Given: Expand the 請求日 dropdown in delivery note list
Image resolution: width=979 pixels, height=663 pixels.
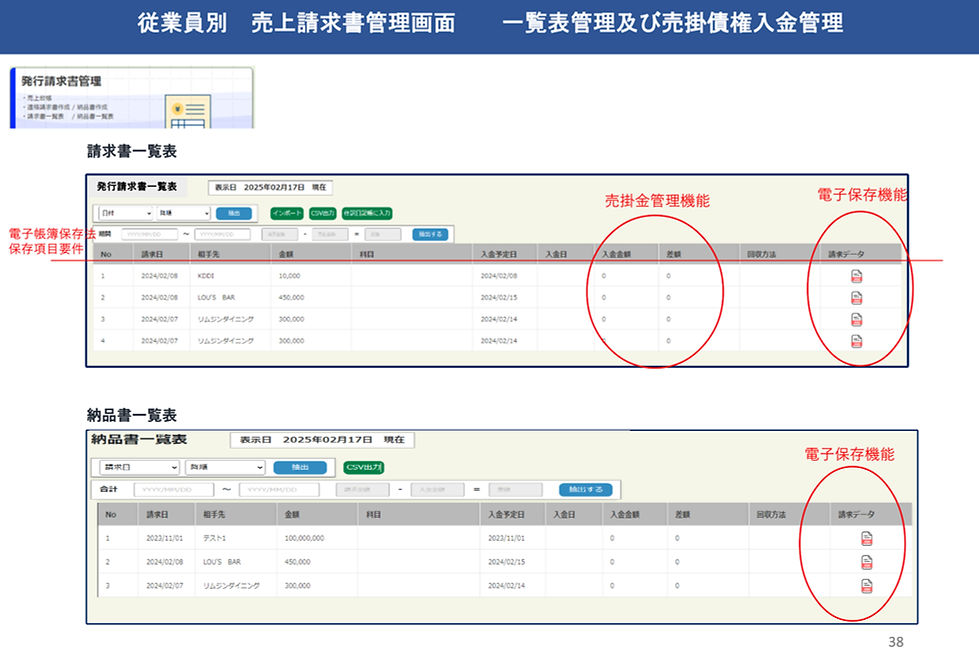Looking at the screenshot, I should (x=140, y=467).
